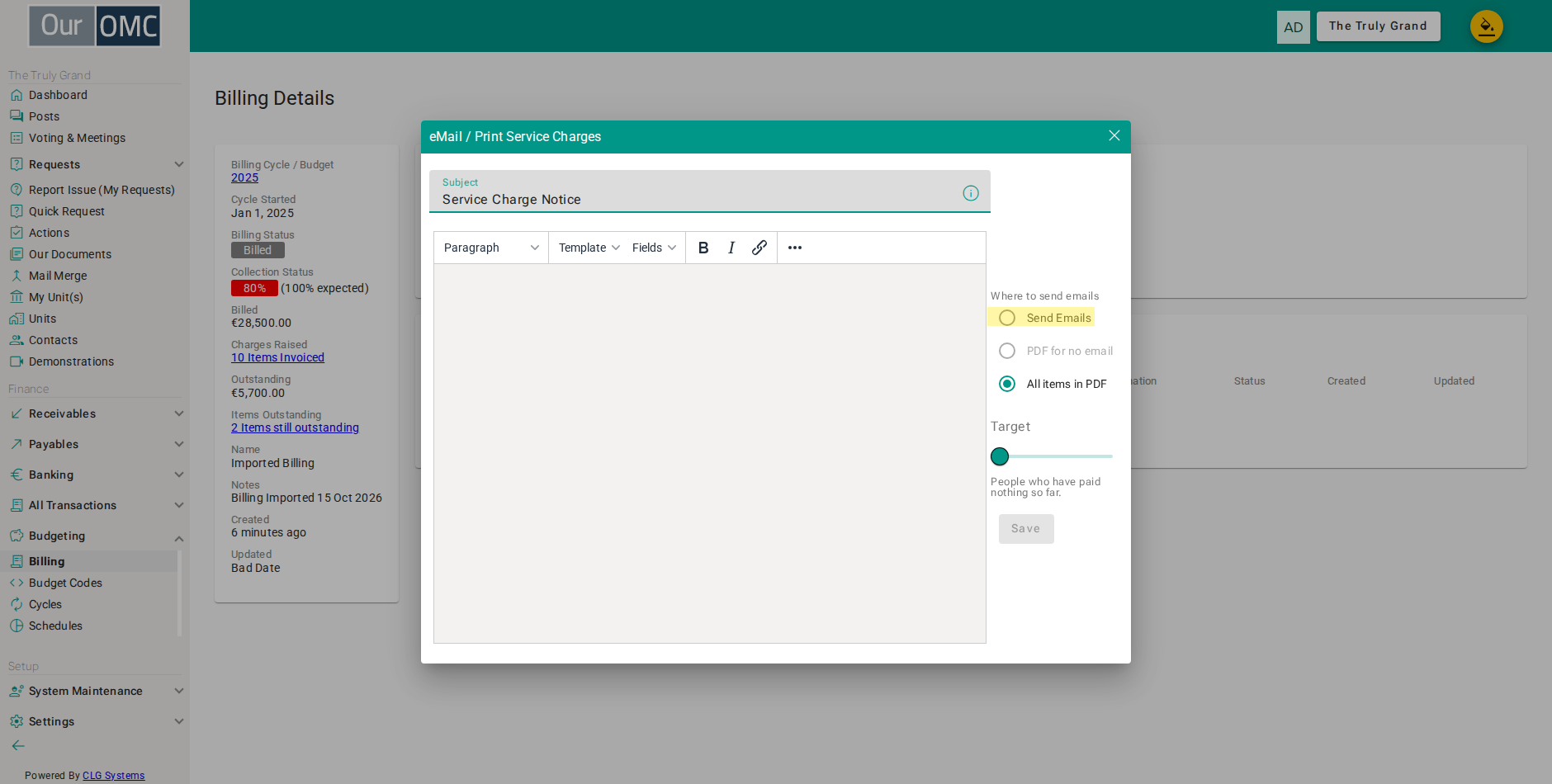Go to Budget Codes in the sidebar
The width and height of the screenshot is (1552, 784).
pyautogui.click(x=65, y=583)
